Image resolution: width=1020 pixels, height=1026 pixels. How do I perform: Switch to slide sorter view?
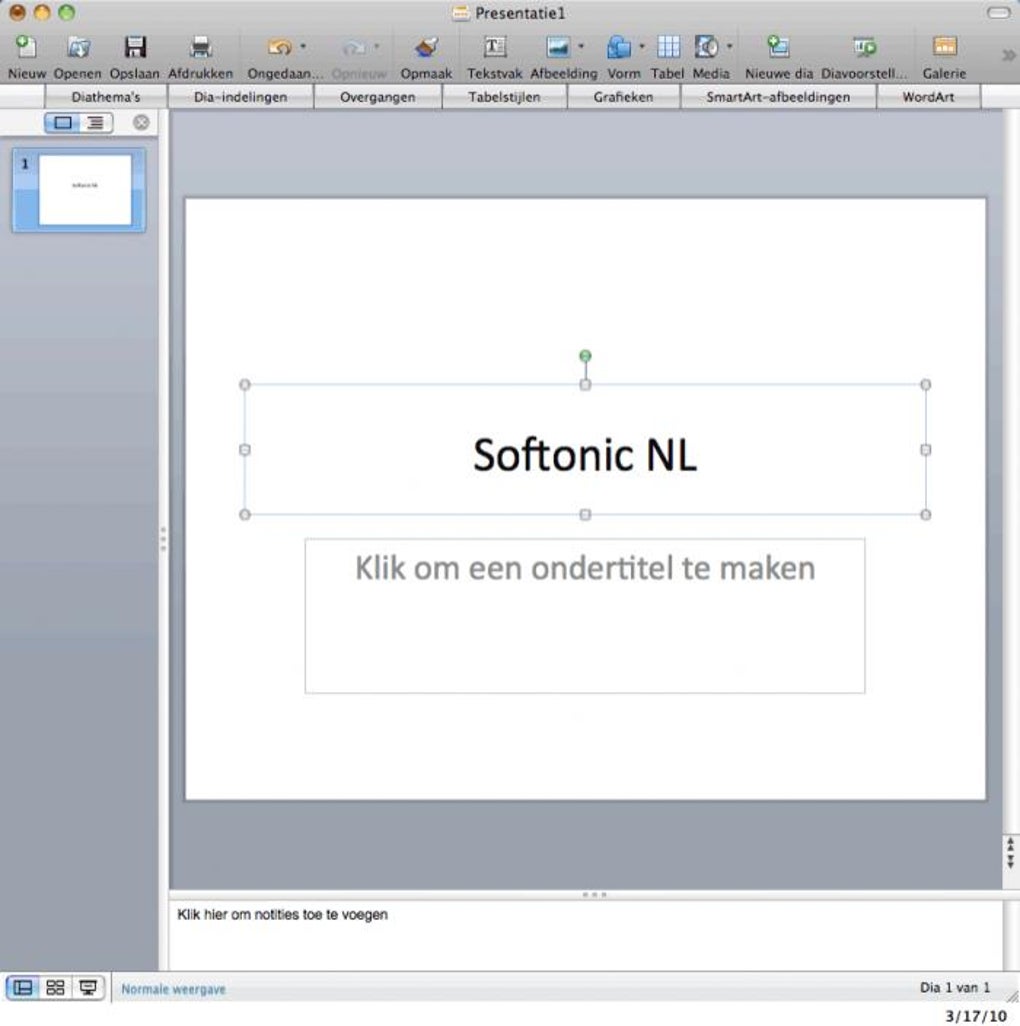coord(56,987)
